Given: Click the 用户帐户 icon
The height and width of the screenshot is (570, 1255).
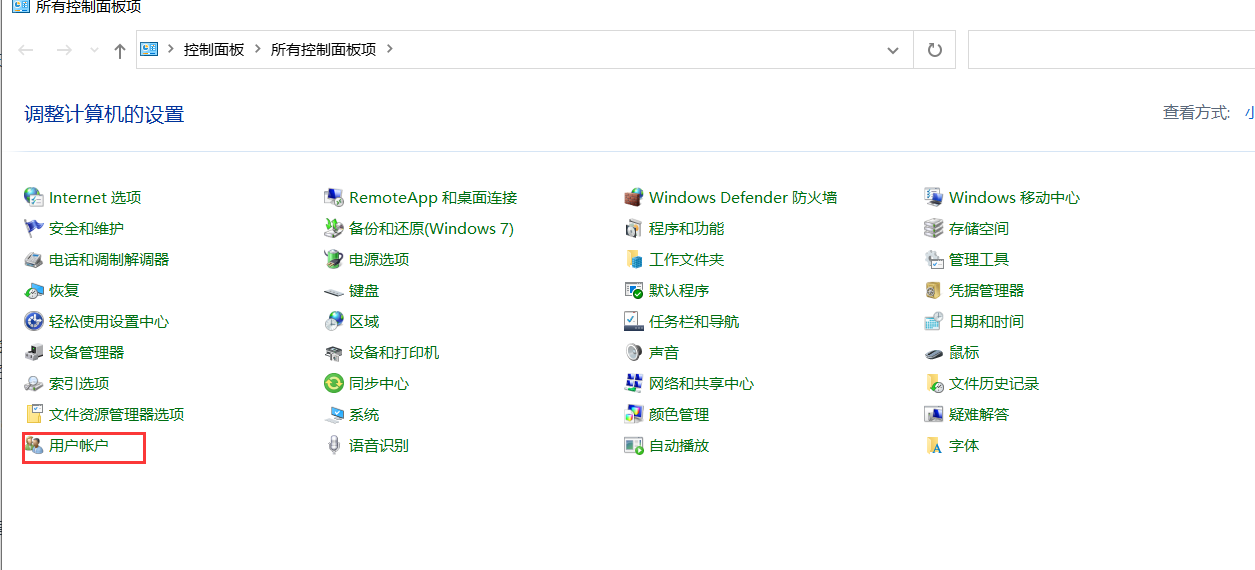Looking at the screenshot, I should pyautogui.click(x=34, y=445).
